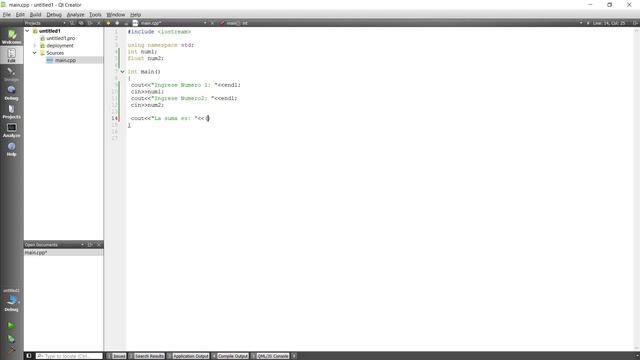The width and height of the screenshot is (640, 360).
Task: Open the Projects mode
Action: [11, 111]
